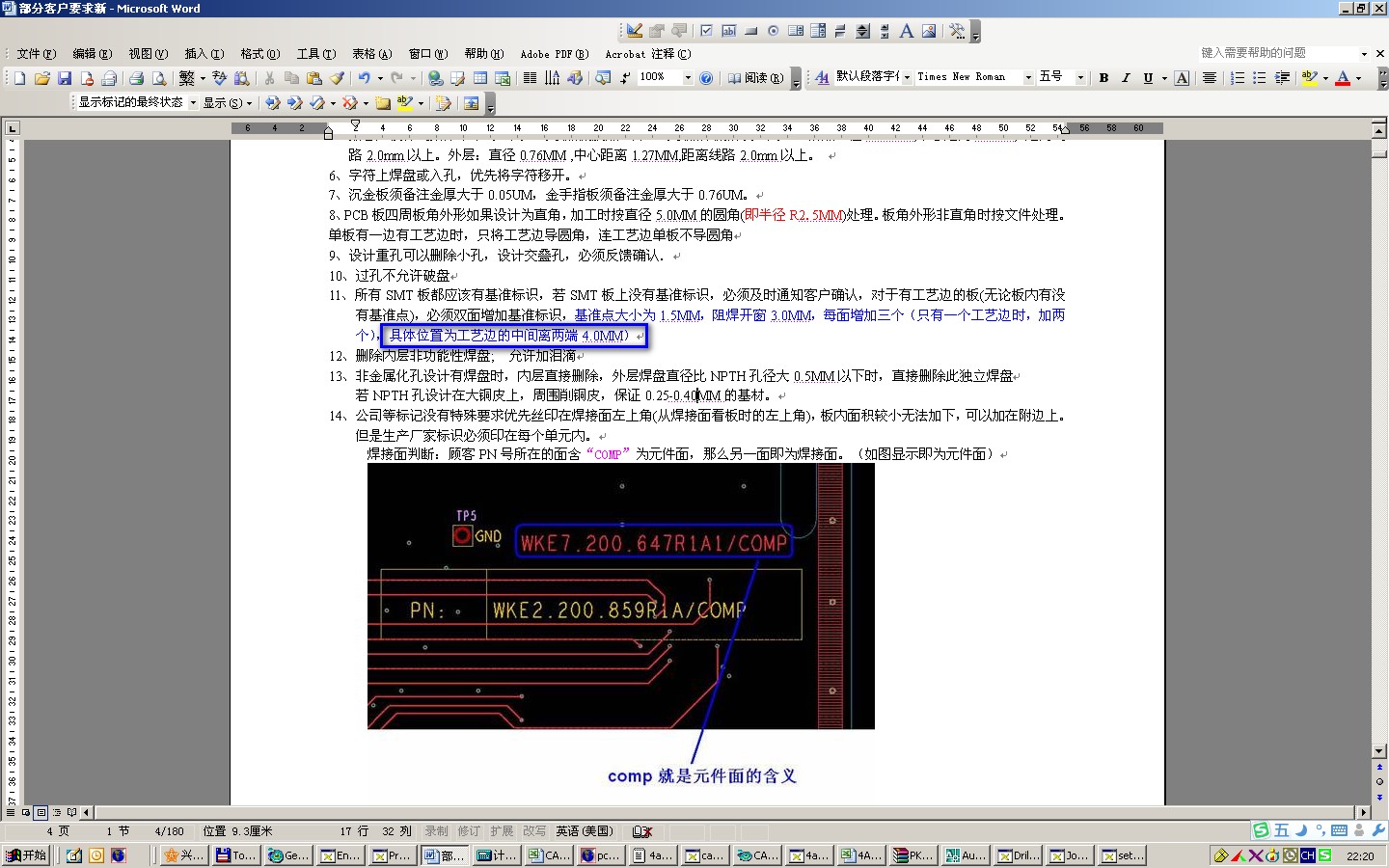The width and height of the screenshot is (1389, 868).
Task: Insert a text form field
Action: 728,31
